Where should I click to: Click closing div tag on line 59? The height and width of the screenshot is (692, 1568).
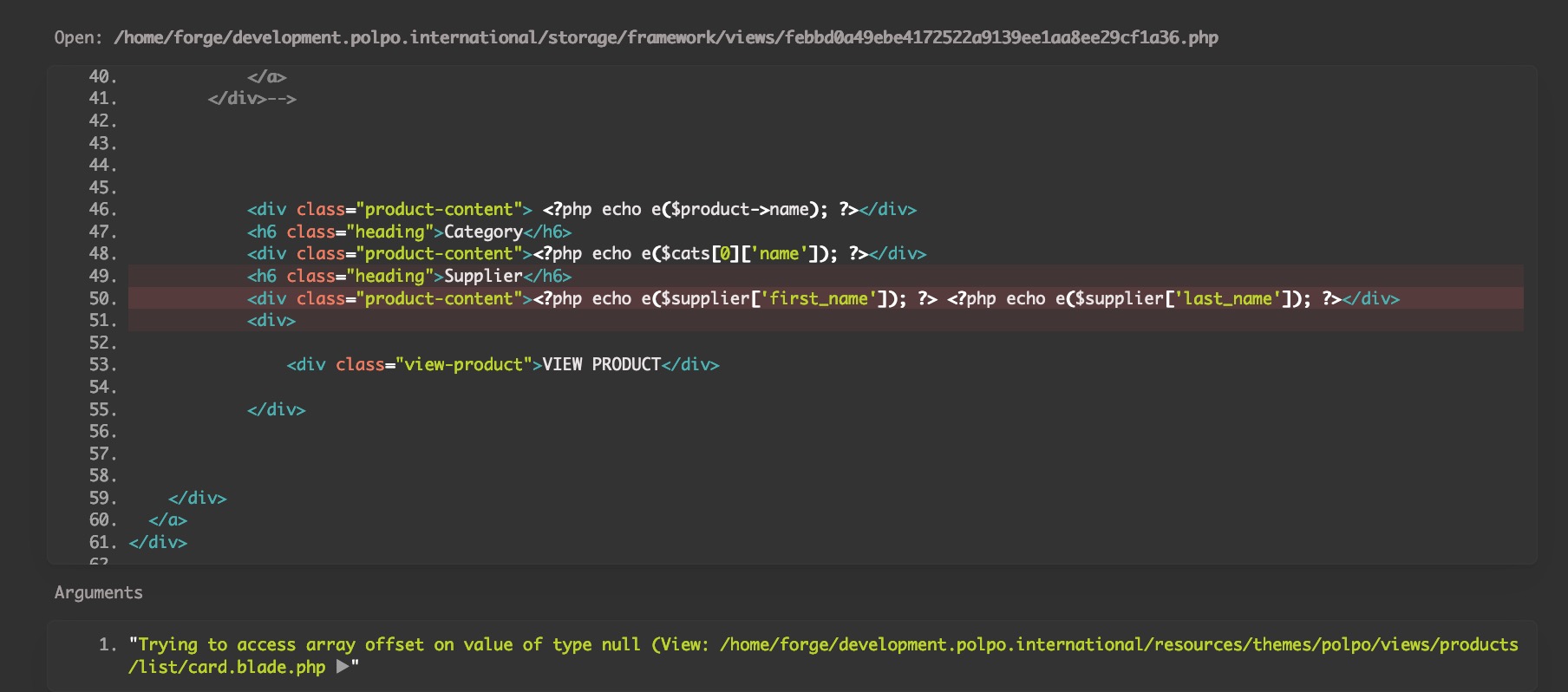[x=197, y=498]
